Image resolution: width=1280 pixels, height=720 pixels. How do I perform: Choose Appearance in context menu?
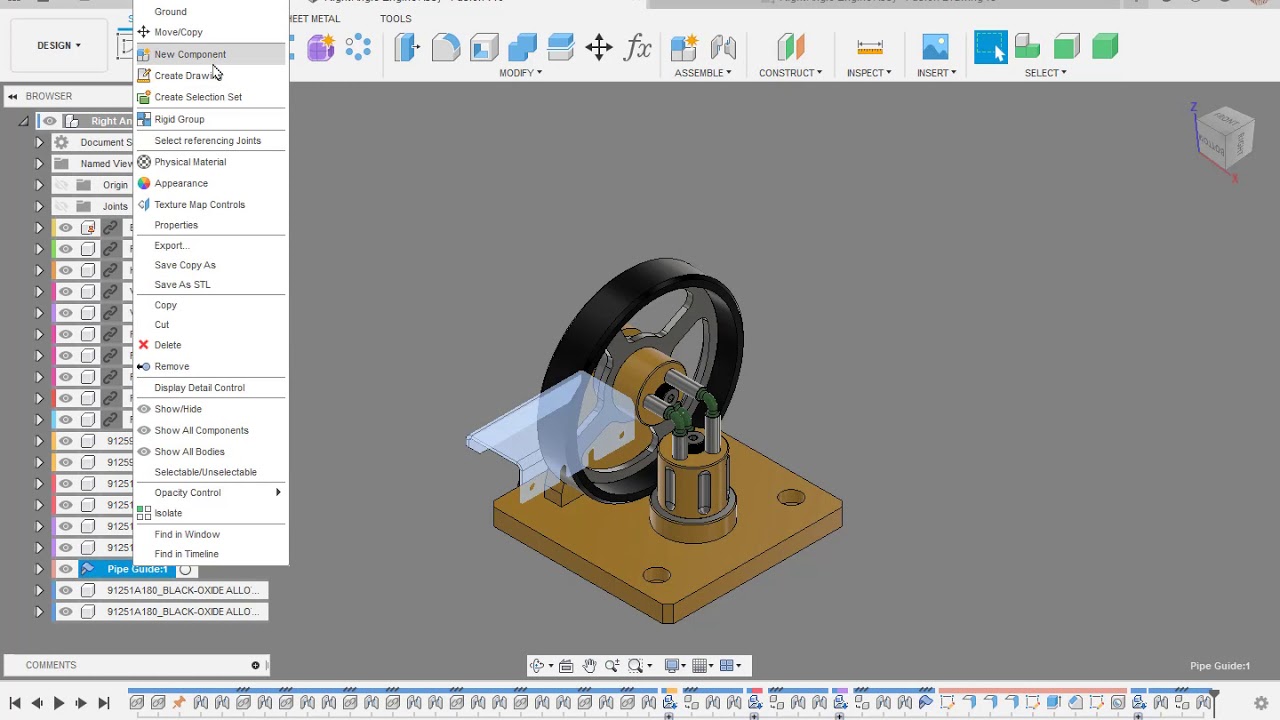point(211,183)
